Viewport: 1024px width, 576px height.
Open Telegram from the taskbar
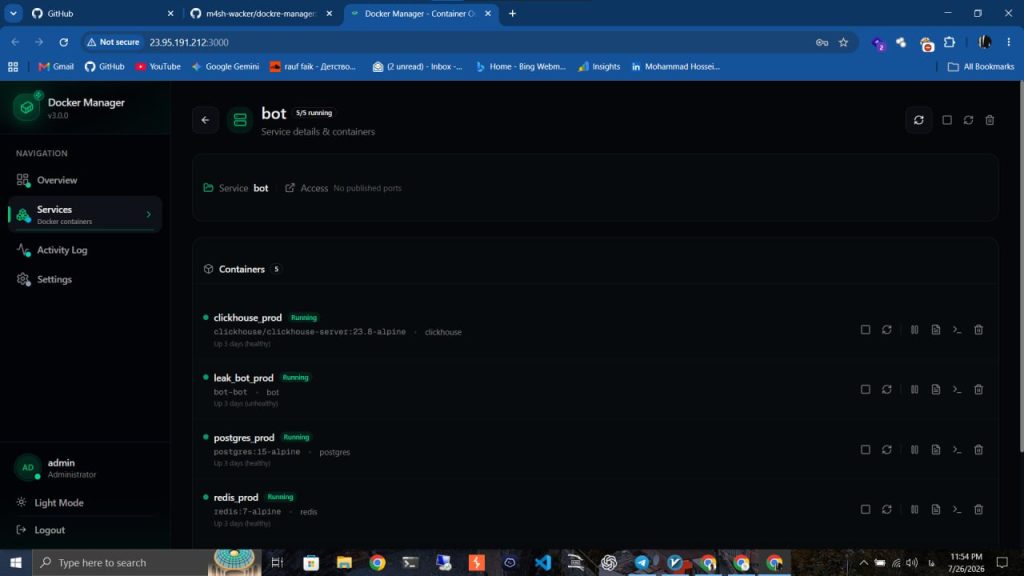click(x=642, y=562)
